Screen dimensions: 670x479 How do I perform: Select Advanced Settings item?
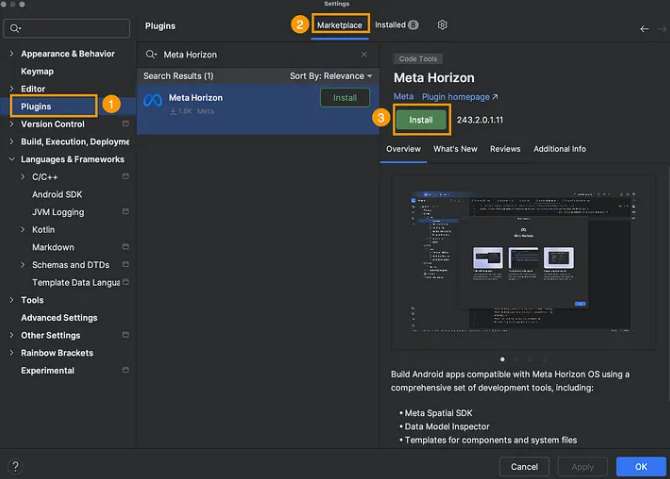coord(59,317)
